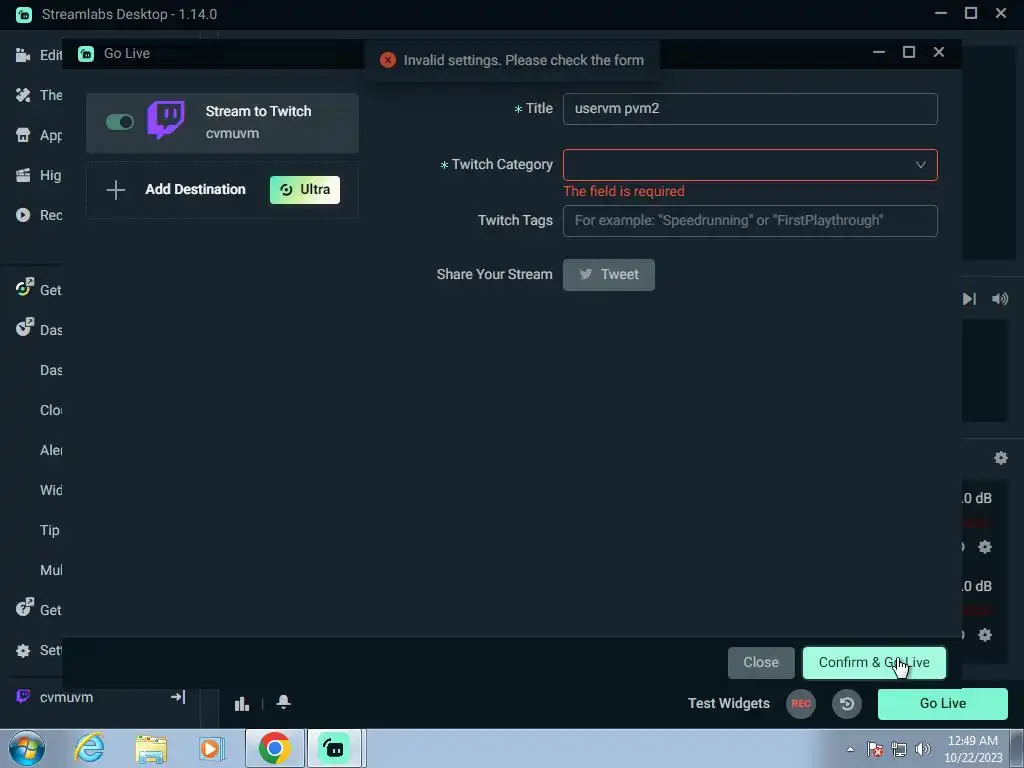Click the logout arrow icon next to cvmuvm

[x=178, y=697]
